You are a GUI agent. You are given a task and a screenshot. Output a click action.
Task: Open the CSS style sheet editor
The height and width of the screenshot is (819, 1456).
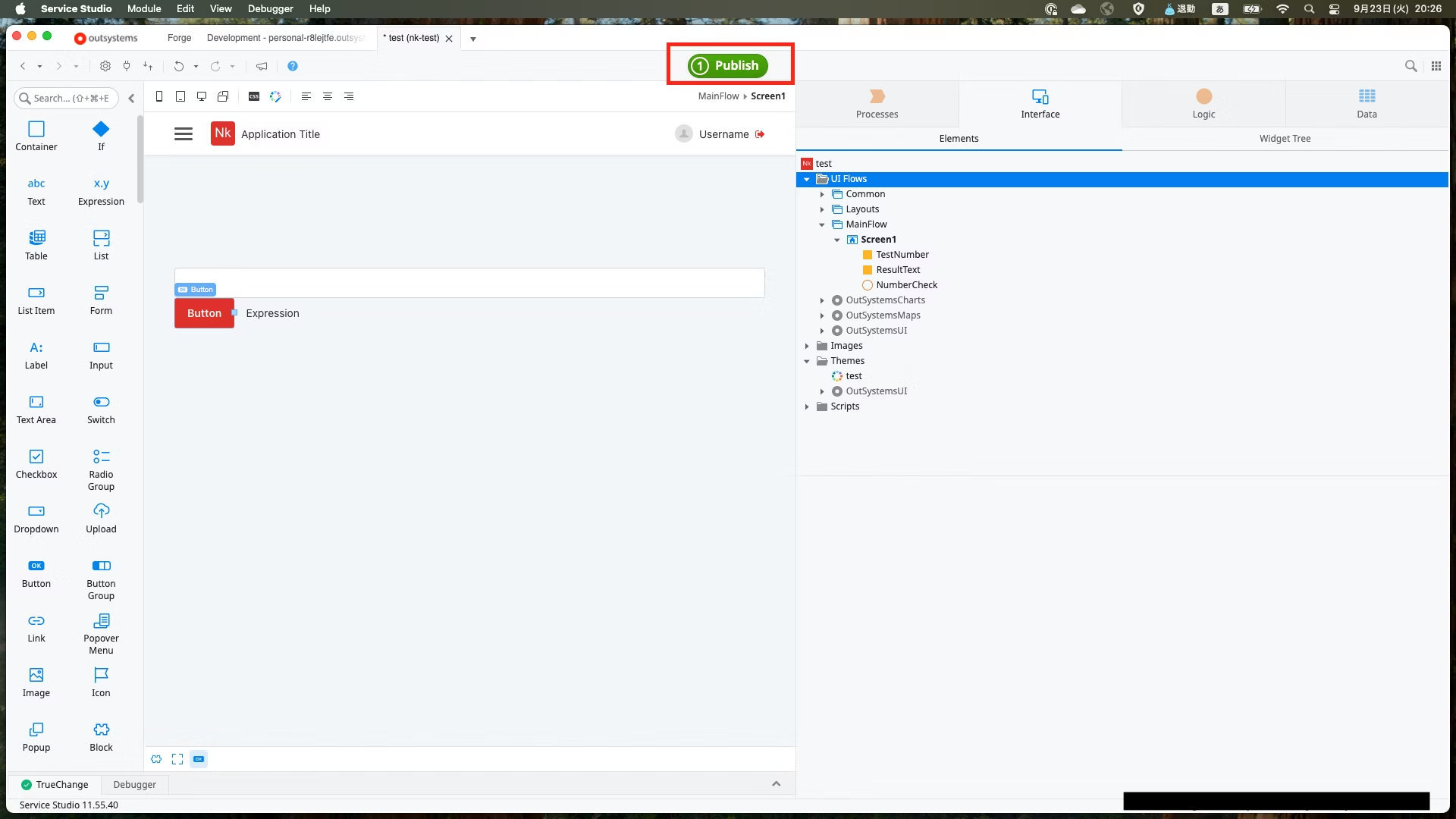[x=254, y=96]
